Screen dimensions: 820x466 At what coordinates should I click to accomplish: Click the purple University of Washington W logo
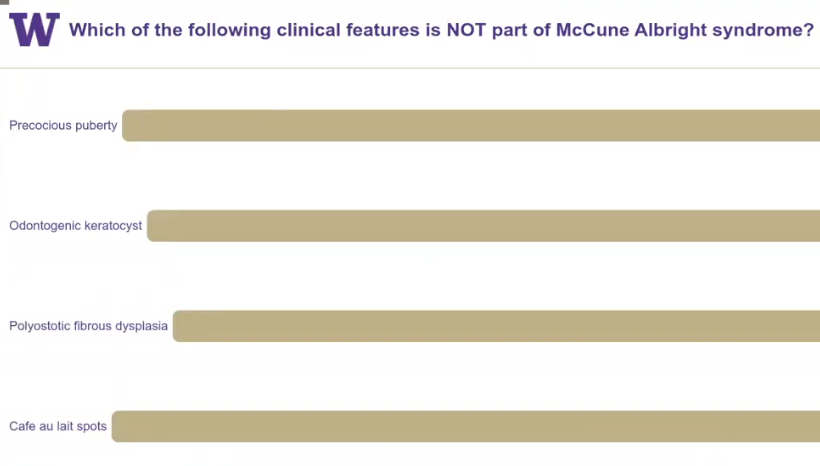click(x=35, y=30)
